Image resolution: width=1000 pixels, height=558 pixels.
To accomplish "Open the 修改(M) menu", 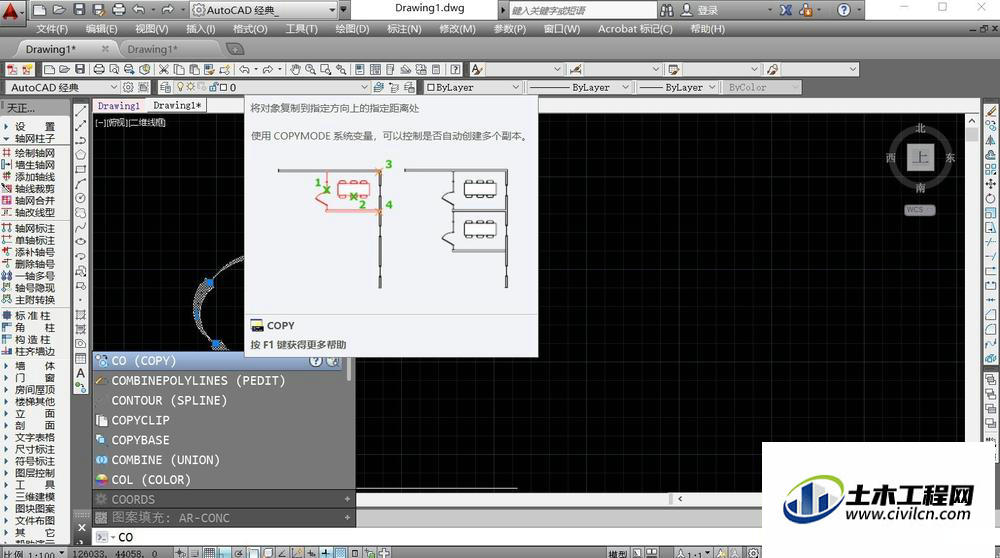I will 457,29.
